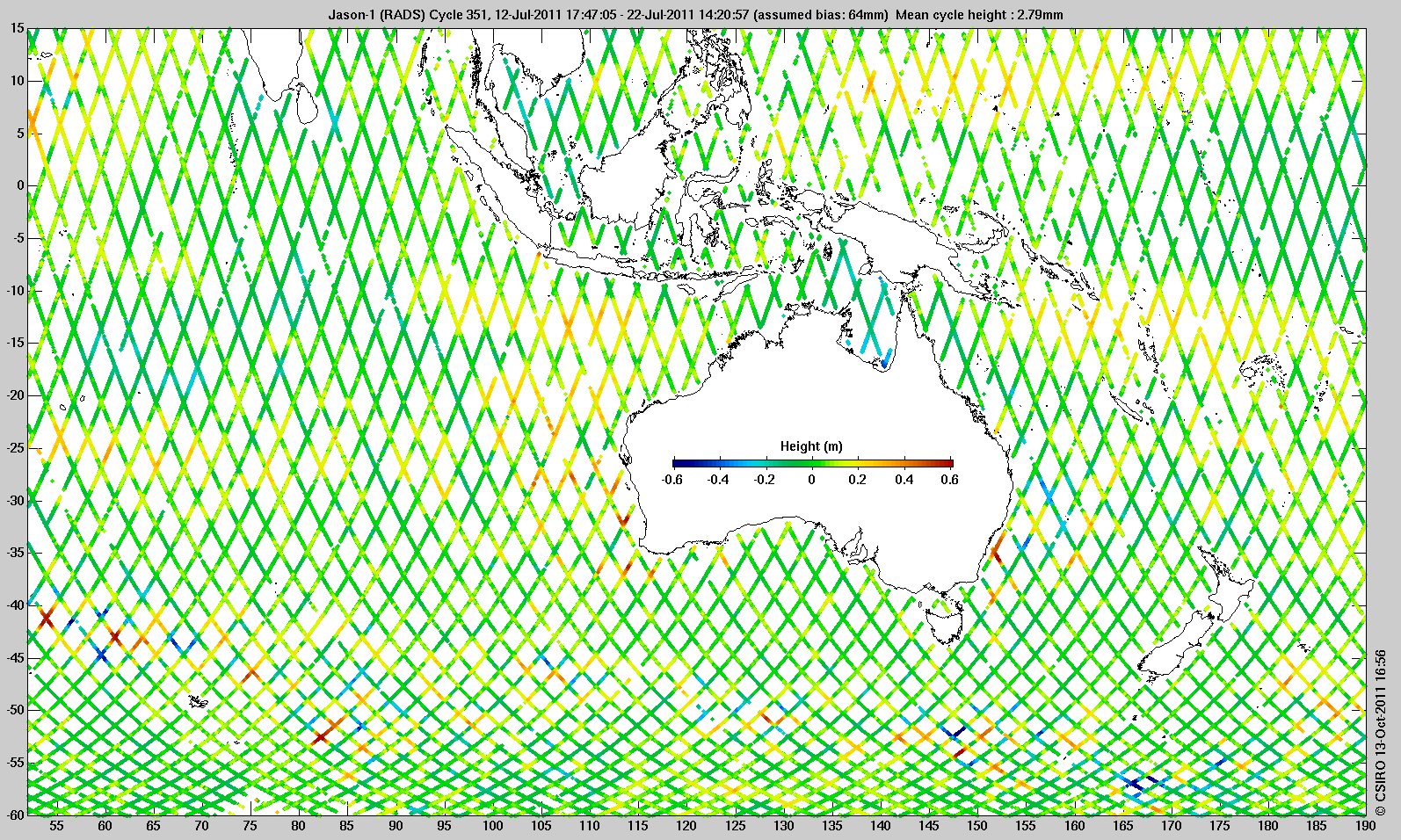
Task: Click longitude axis label '180'
Action: click(1268, 826)
